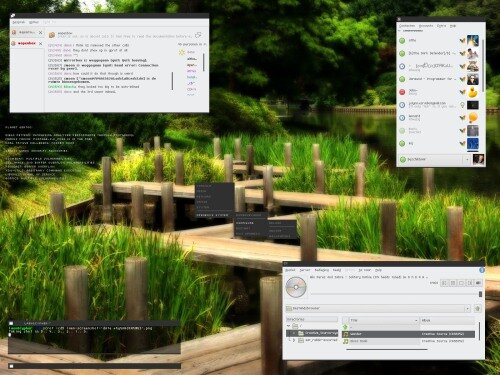Click the song seek bar in music player
This screenshot has width=500, height=375.
397,294
